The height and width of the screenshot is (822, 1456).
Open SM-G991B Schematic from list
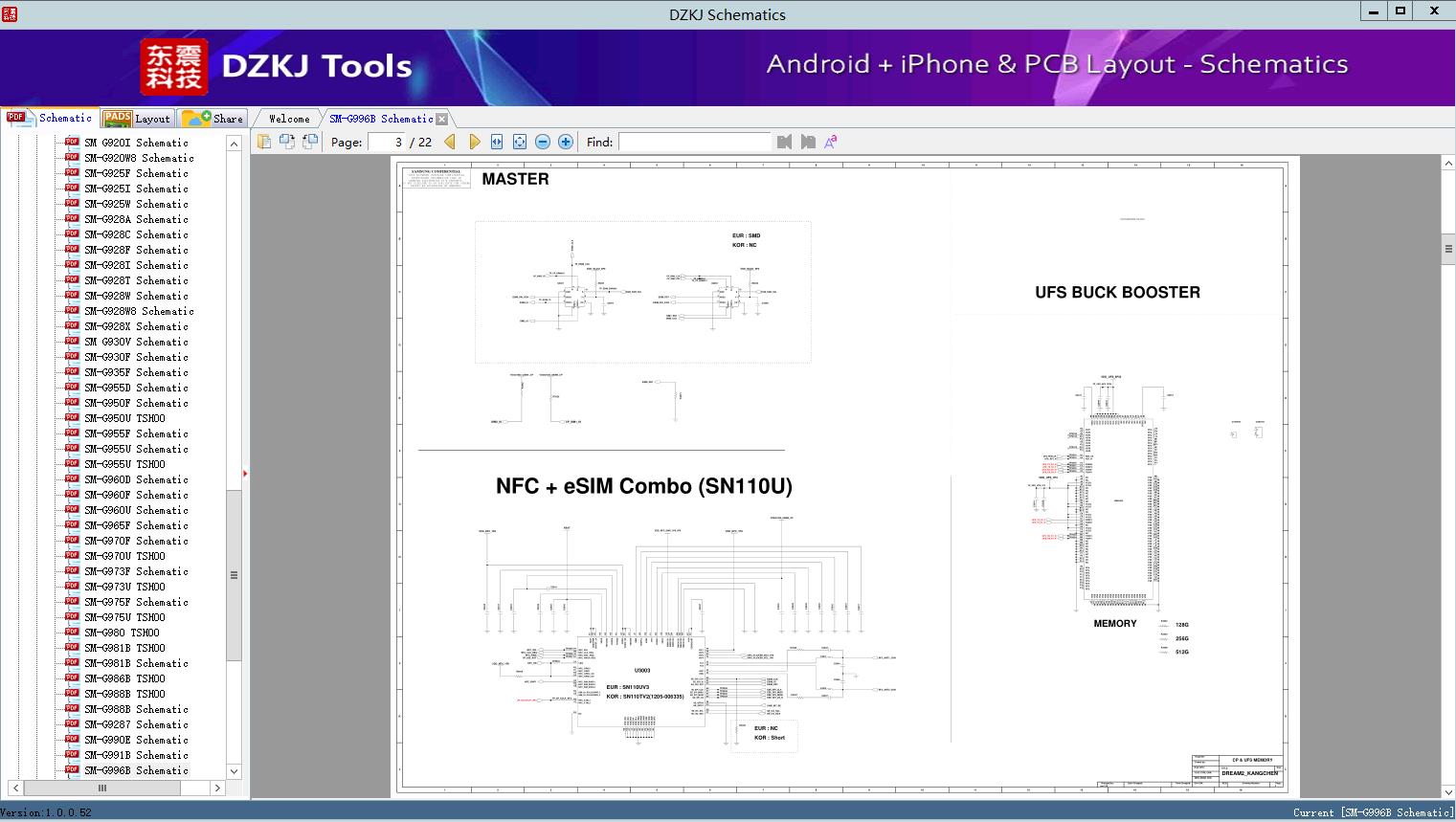click(x=135, y=755)
